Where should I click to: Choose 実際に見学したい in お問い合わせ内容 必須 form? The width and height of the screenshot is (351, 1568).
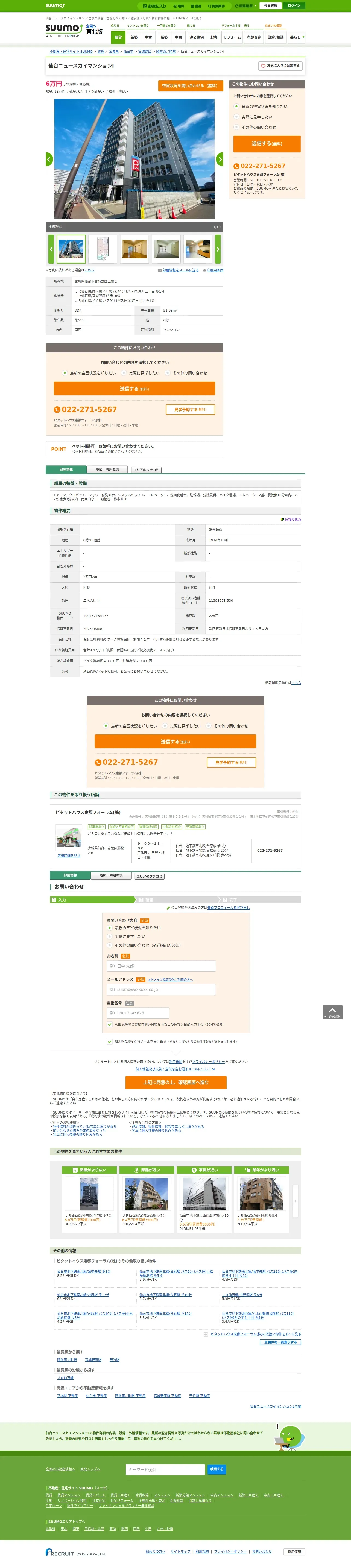pos(110,937)
